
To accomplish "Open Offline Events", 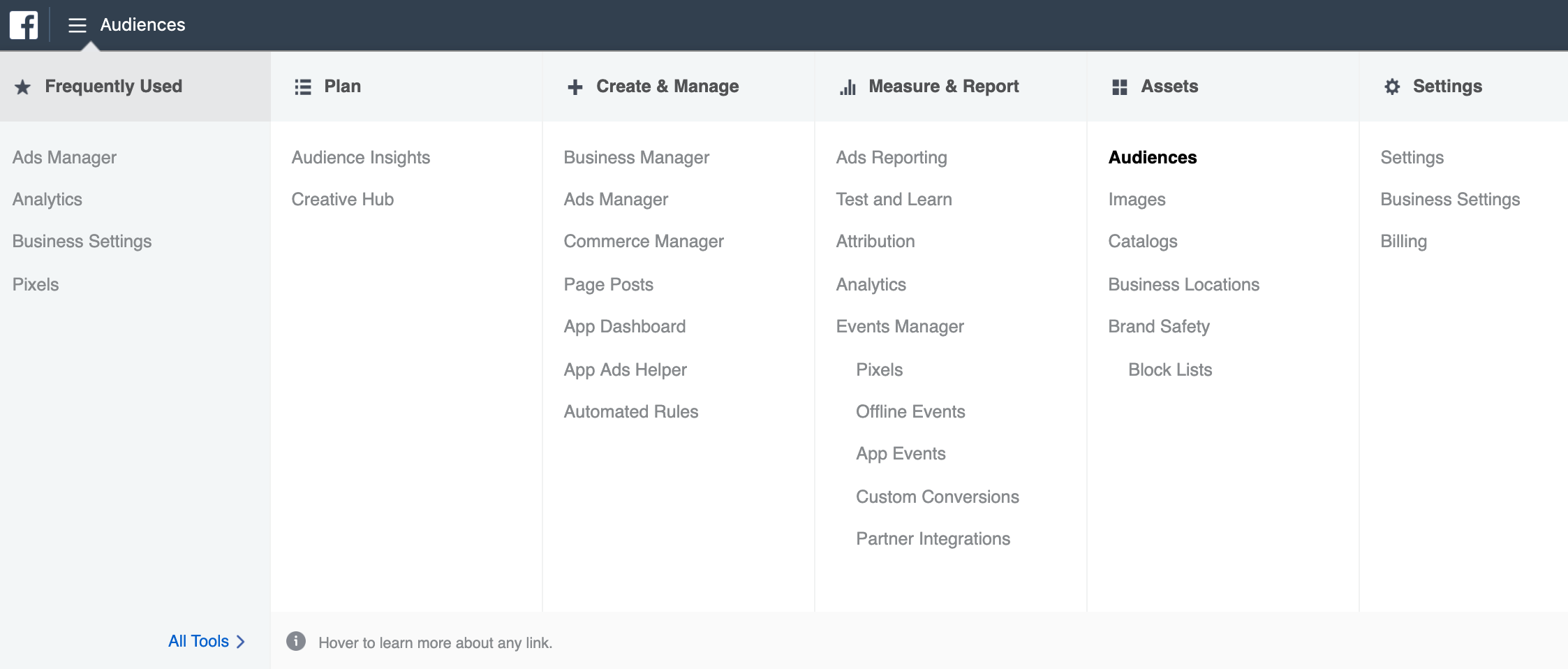I will click(x=911, y=411).
